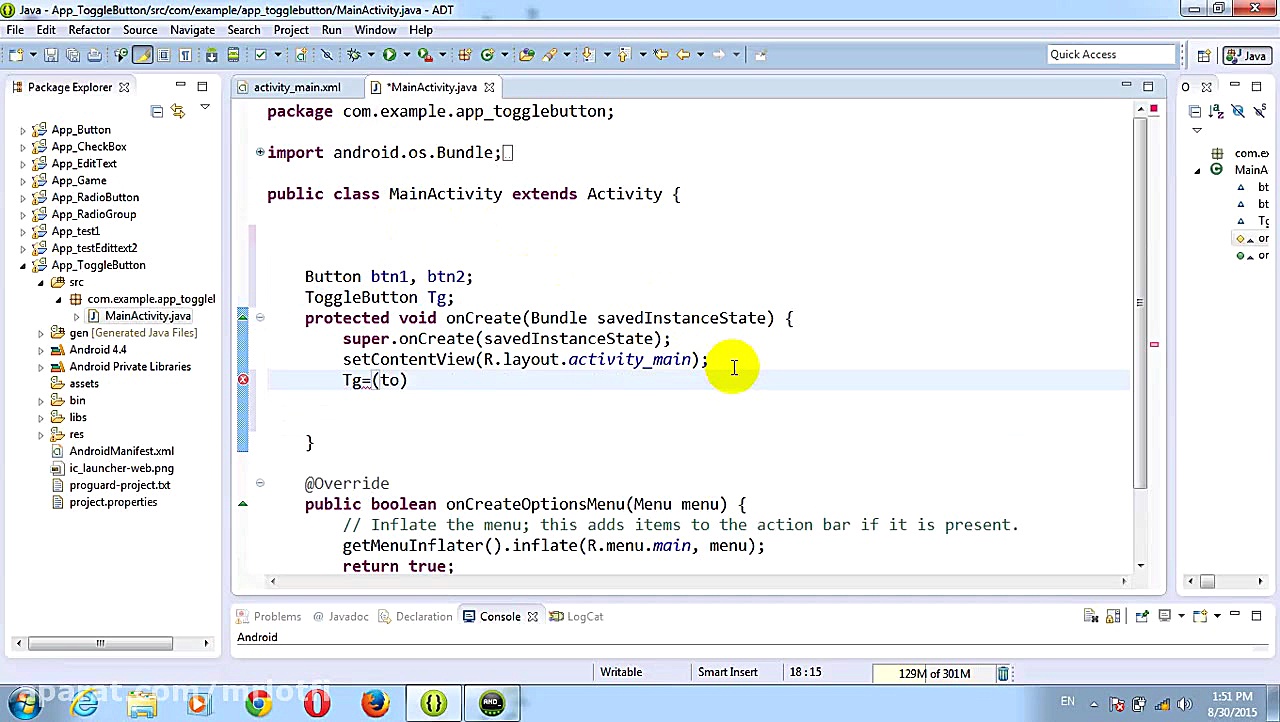Select the Java perspective button
The height and width of the screenshot is (722, 1280).
click(x=1247, y=56)
